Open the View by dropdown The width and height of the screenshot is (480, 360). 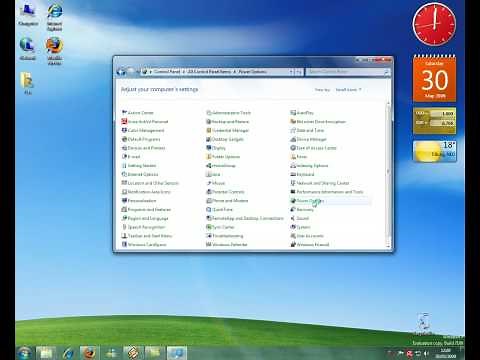348,90
